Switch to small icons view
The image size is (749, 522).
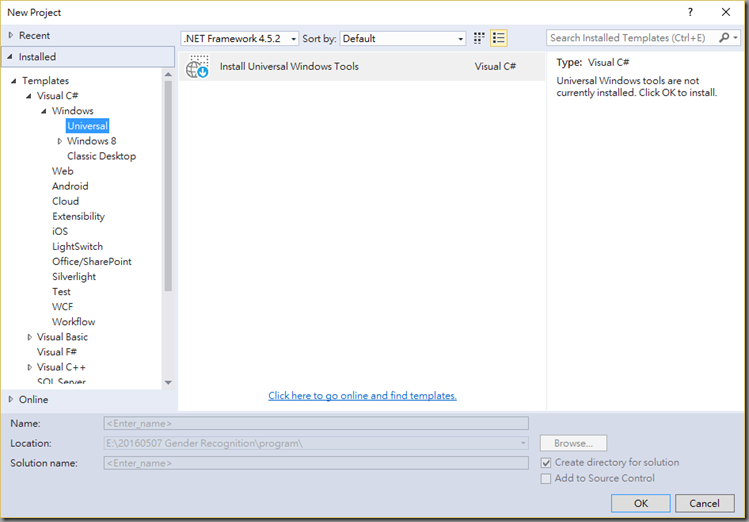tap(479, 38)
